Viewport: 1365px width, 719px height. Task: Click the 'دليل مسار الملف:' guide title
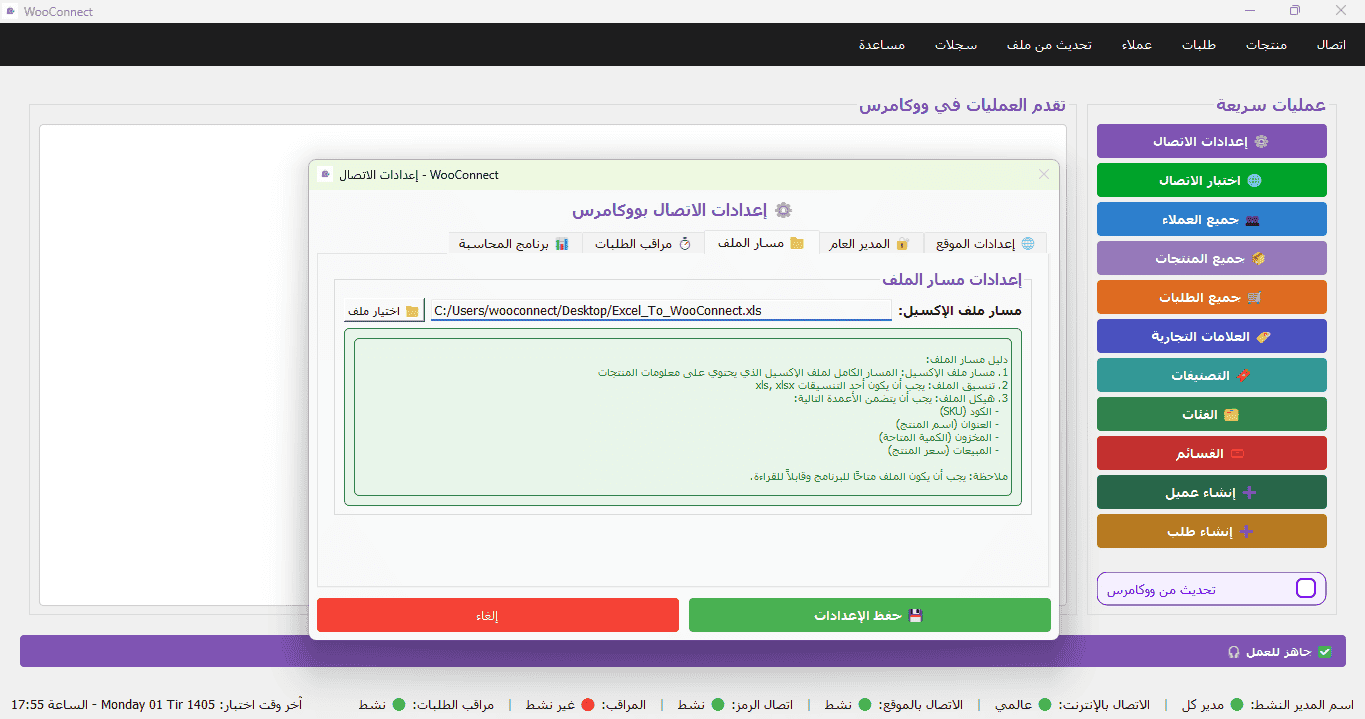point(967,359)
